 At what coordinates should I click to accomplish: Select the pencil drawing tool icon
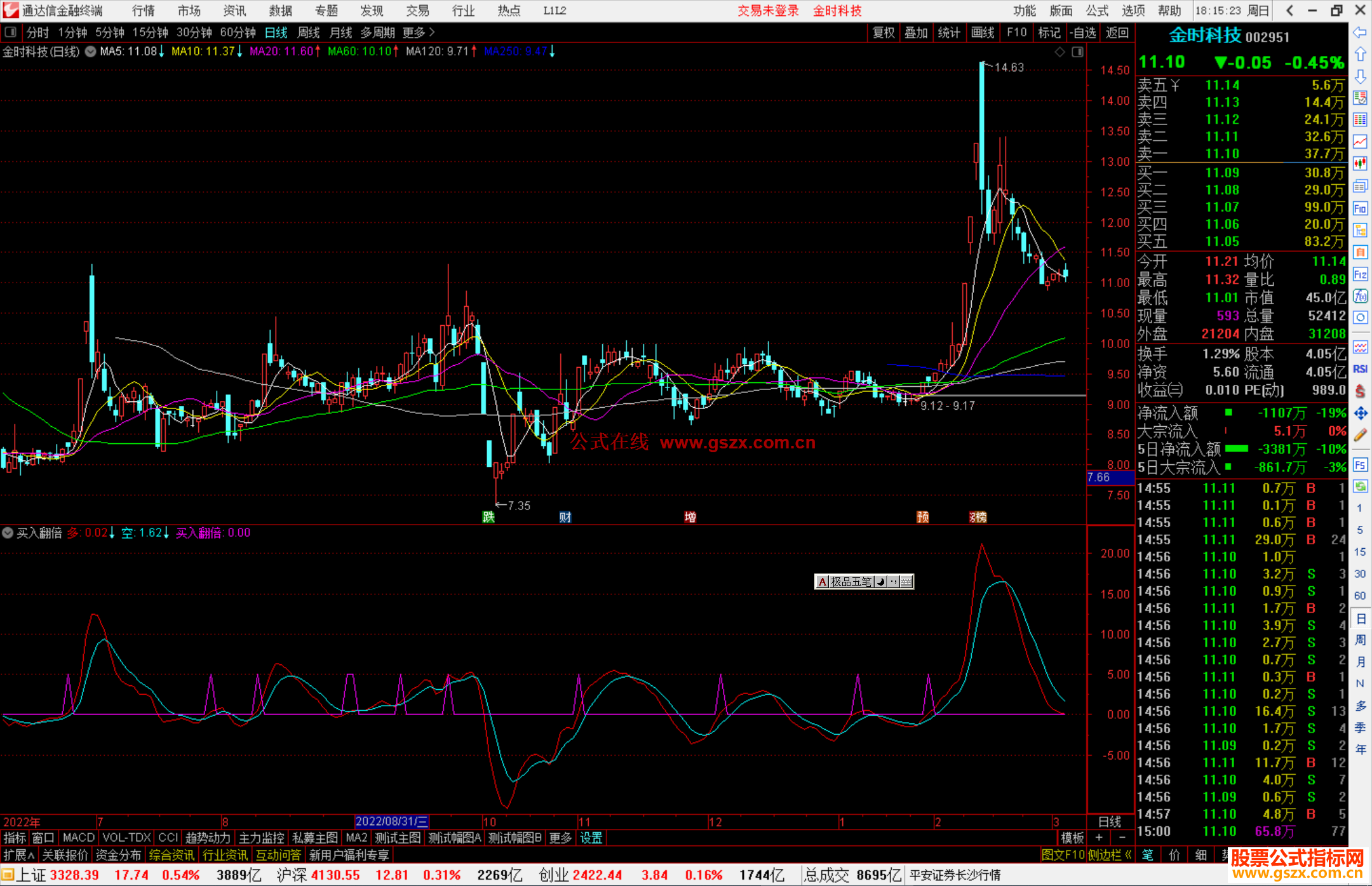[1360, 435]
